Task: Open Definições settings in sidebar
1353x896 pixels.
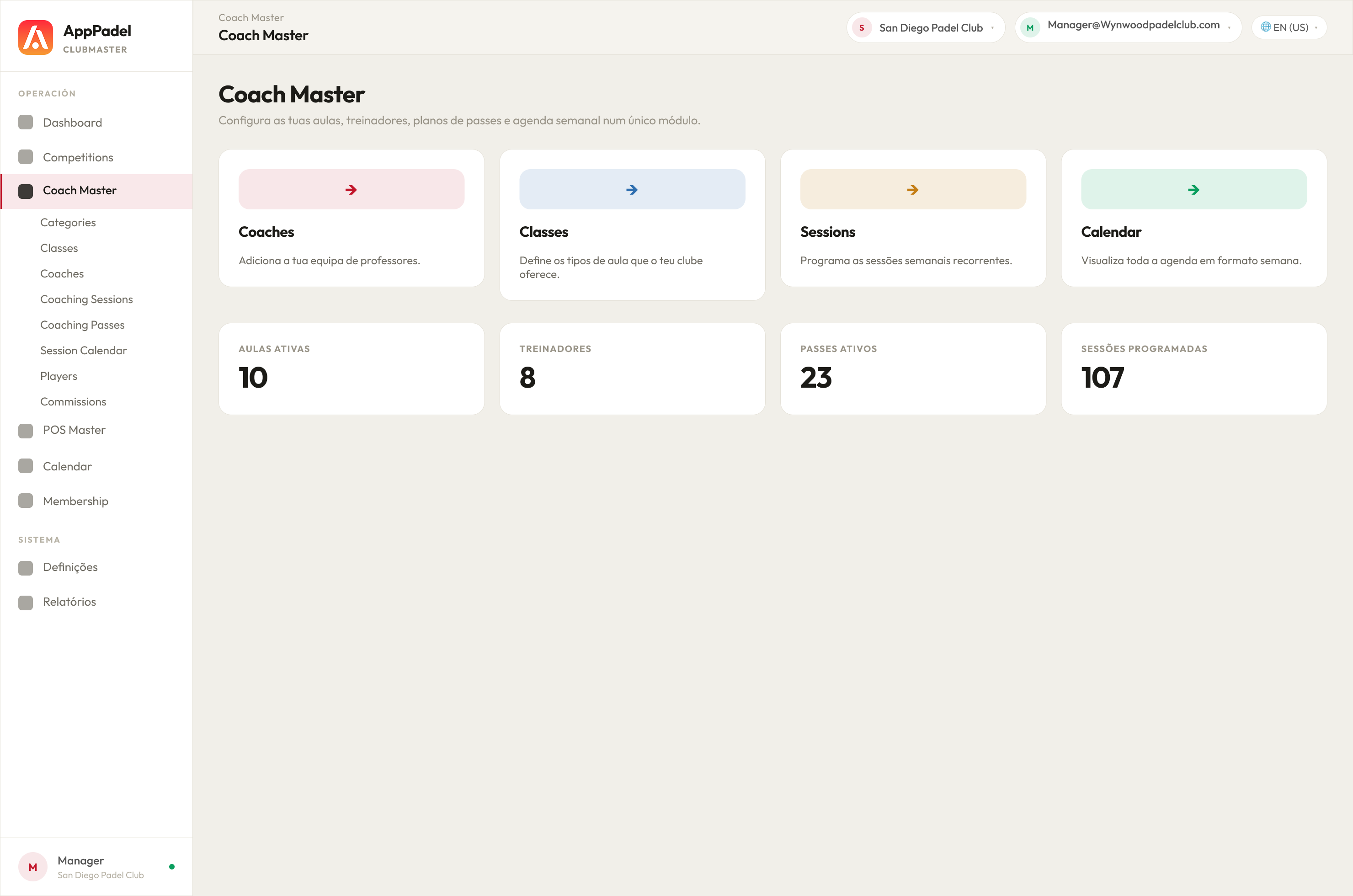Action: click(x=96, y=567)
